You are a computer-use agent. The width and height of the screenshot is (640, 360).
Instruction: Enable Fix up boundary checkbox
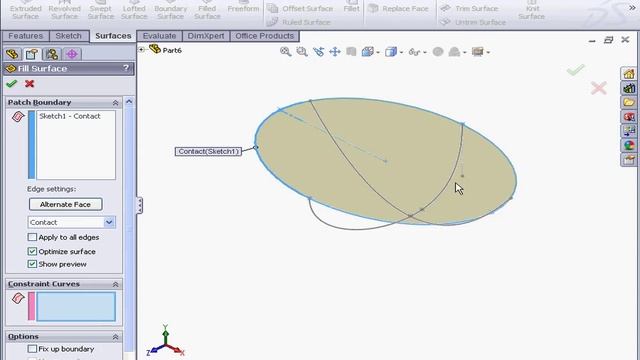(x=32, y=349)
